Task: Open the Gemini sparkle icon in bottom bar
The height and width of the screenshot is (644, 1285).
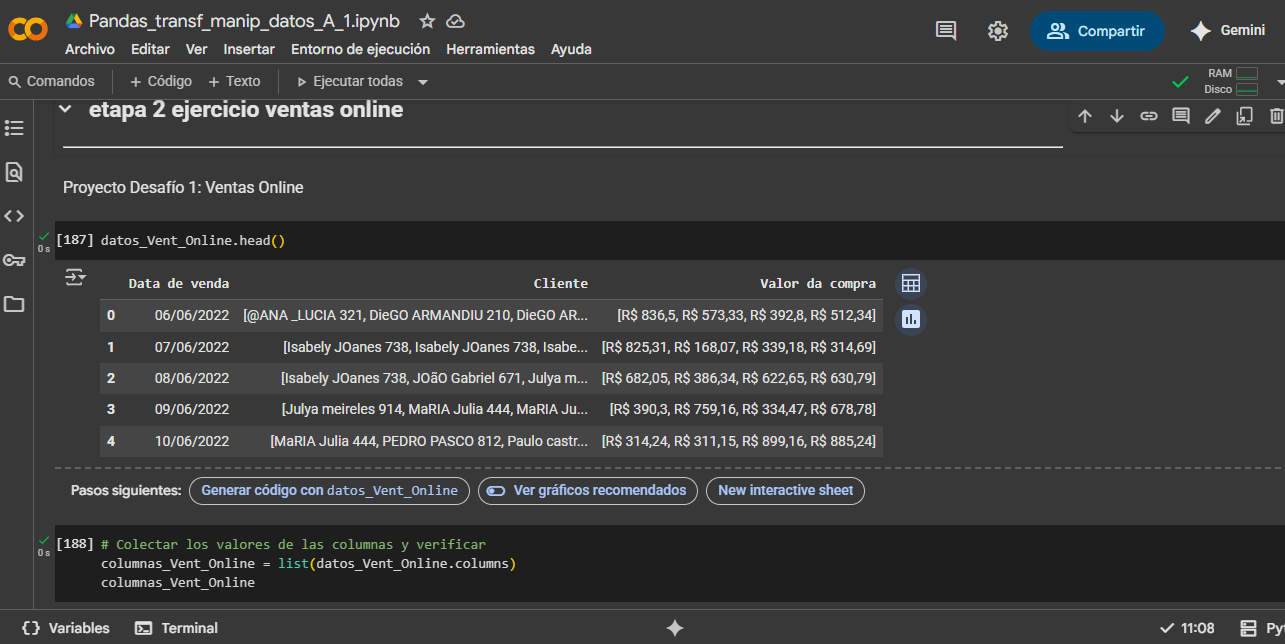Action: coord(675,628)
